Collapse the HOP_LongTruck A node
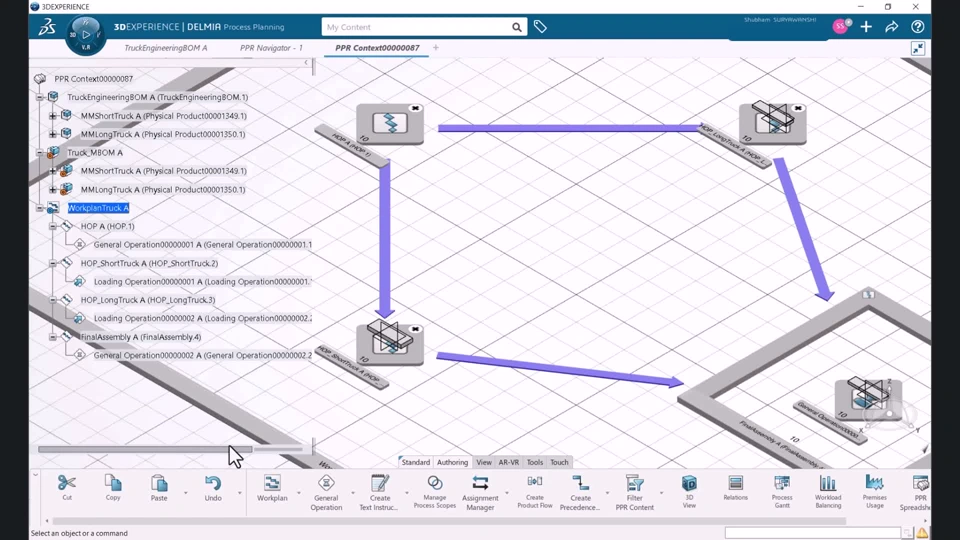This screenshot has height=540, width=960. coord(53,300)
